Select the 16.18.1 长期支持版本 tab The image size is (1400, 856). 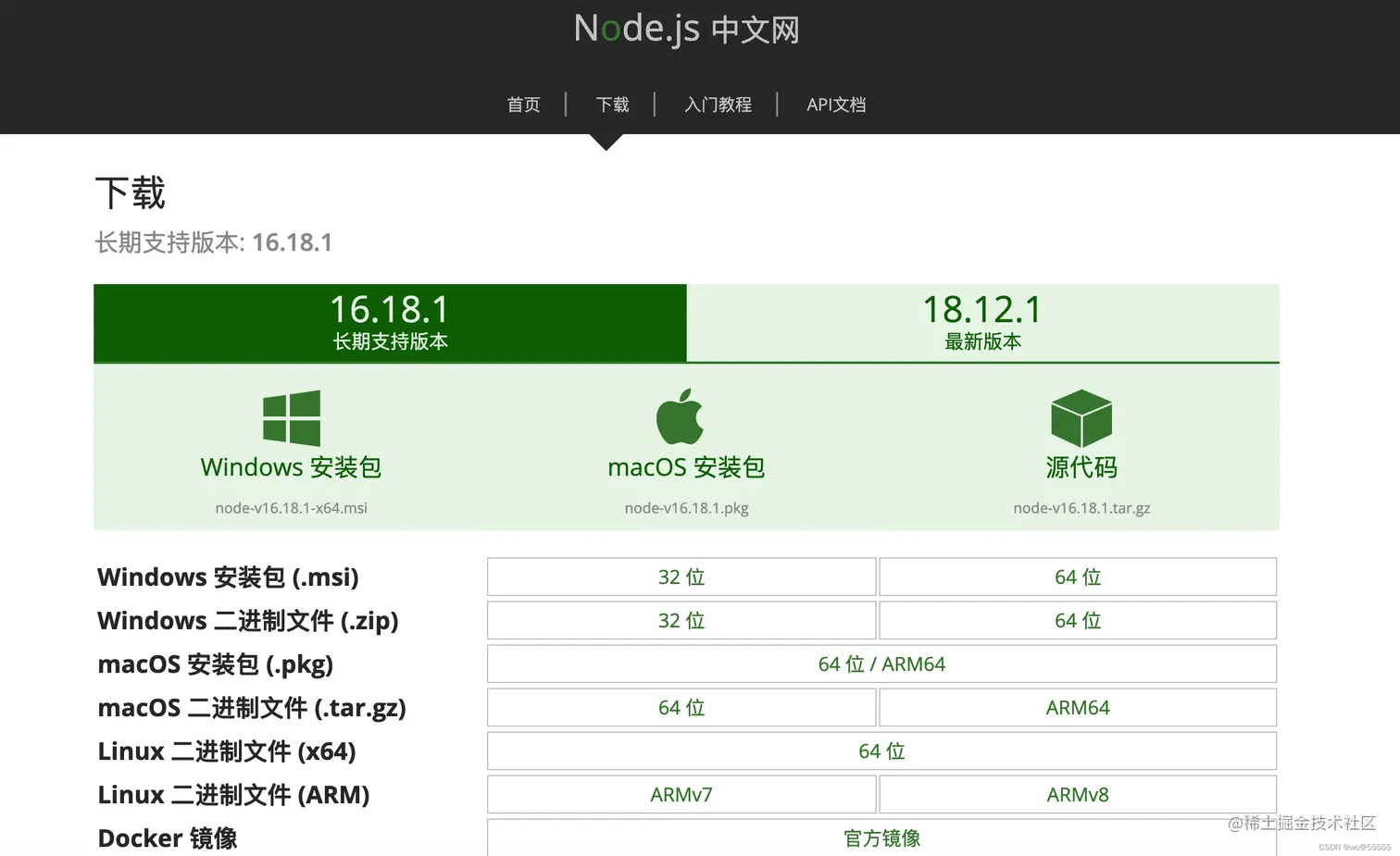[390, 322]
